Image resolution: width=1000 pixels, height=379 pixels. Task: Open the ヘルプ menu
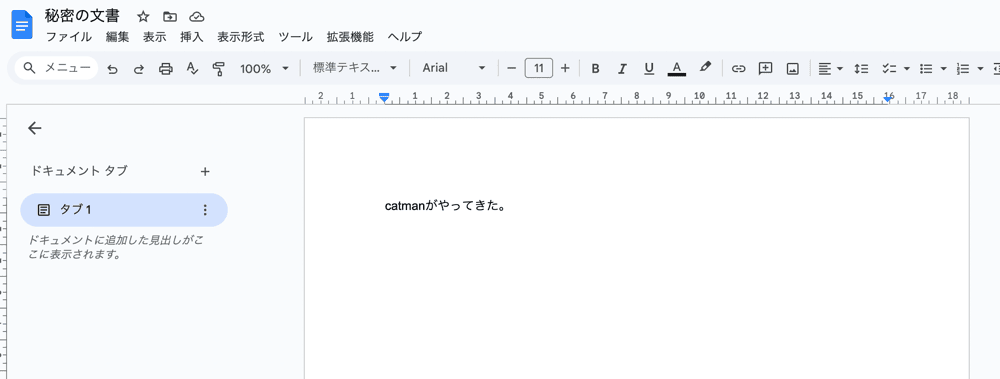click(x=404, y=37)
